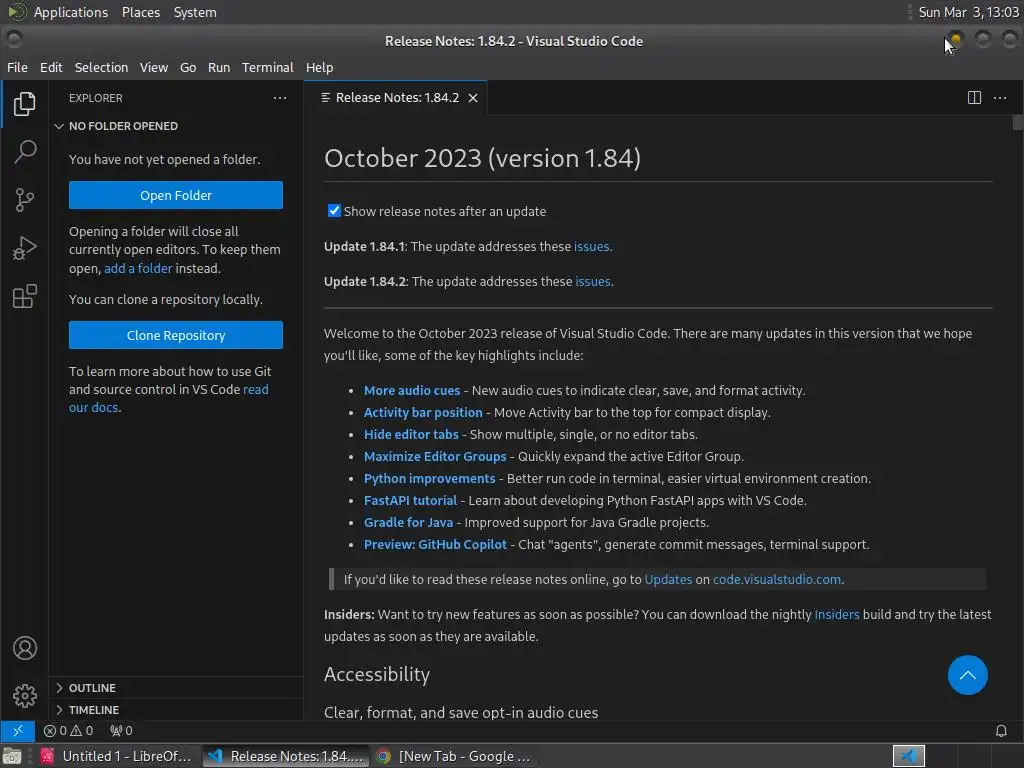
Task: Click the scroll to top round button
Action: (x=967, y=675)
